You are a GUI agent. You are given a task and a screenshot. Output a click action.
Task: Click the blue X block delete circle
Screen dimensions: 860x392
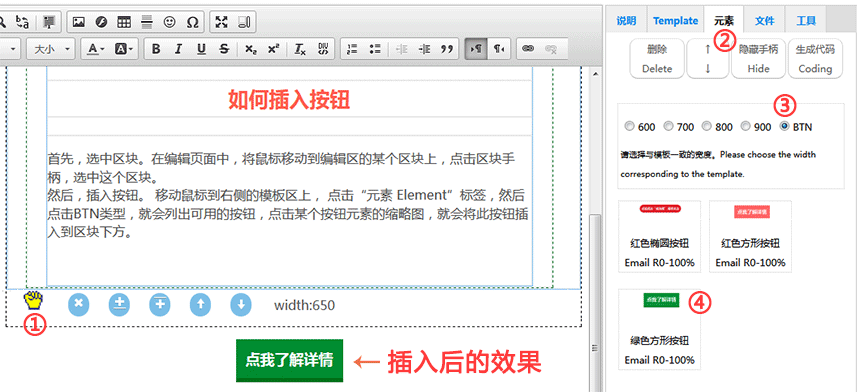tap(78, 304)
